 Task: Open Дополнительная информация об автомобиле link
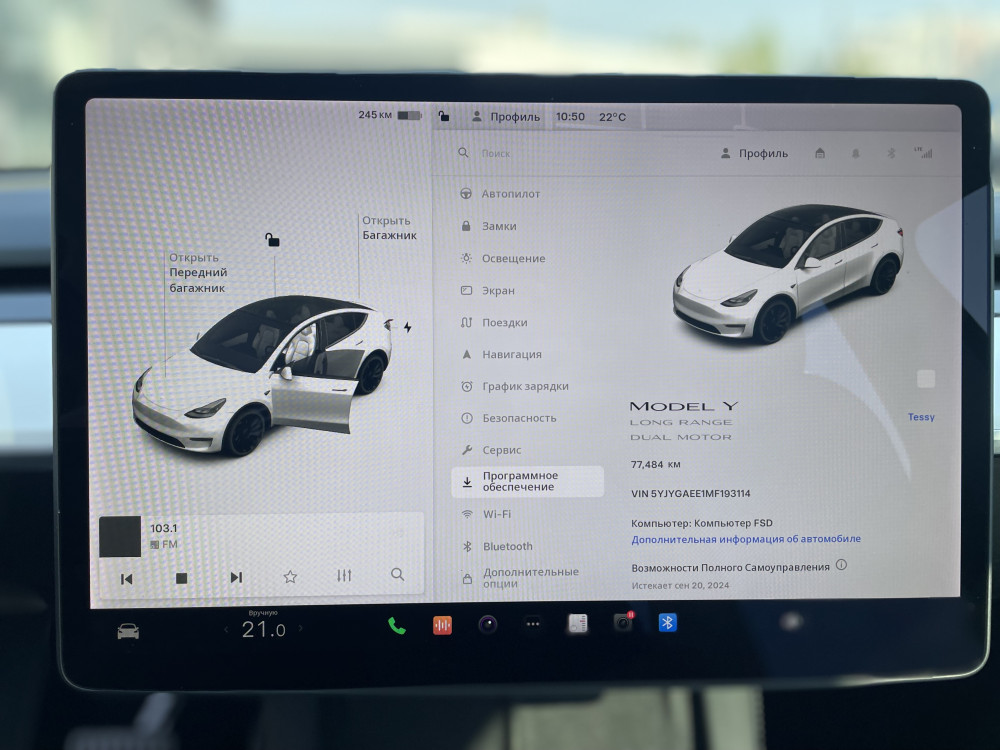(x=746, y=539)
